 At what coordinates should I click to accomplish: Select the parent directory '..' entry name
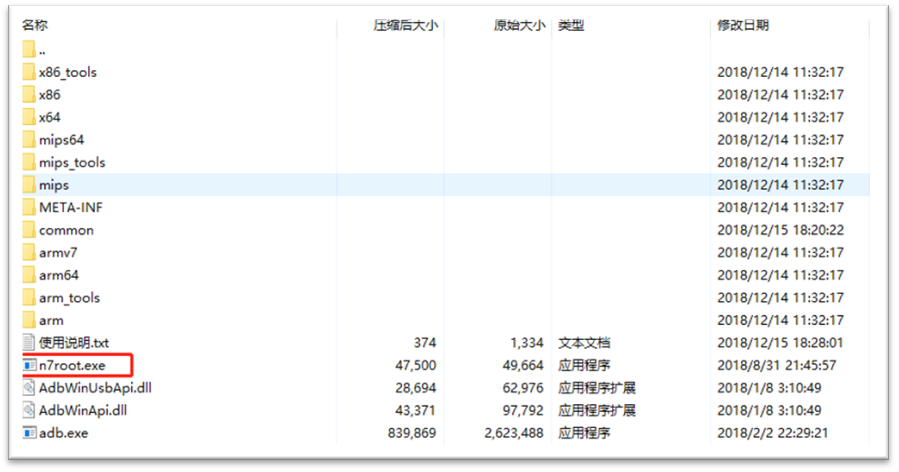42,52
